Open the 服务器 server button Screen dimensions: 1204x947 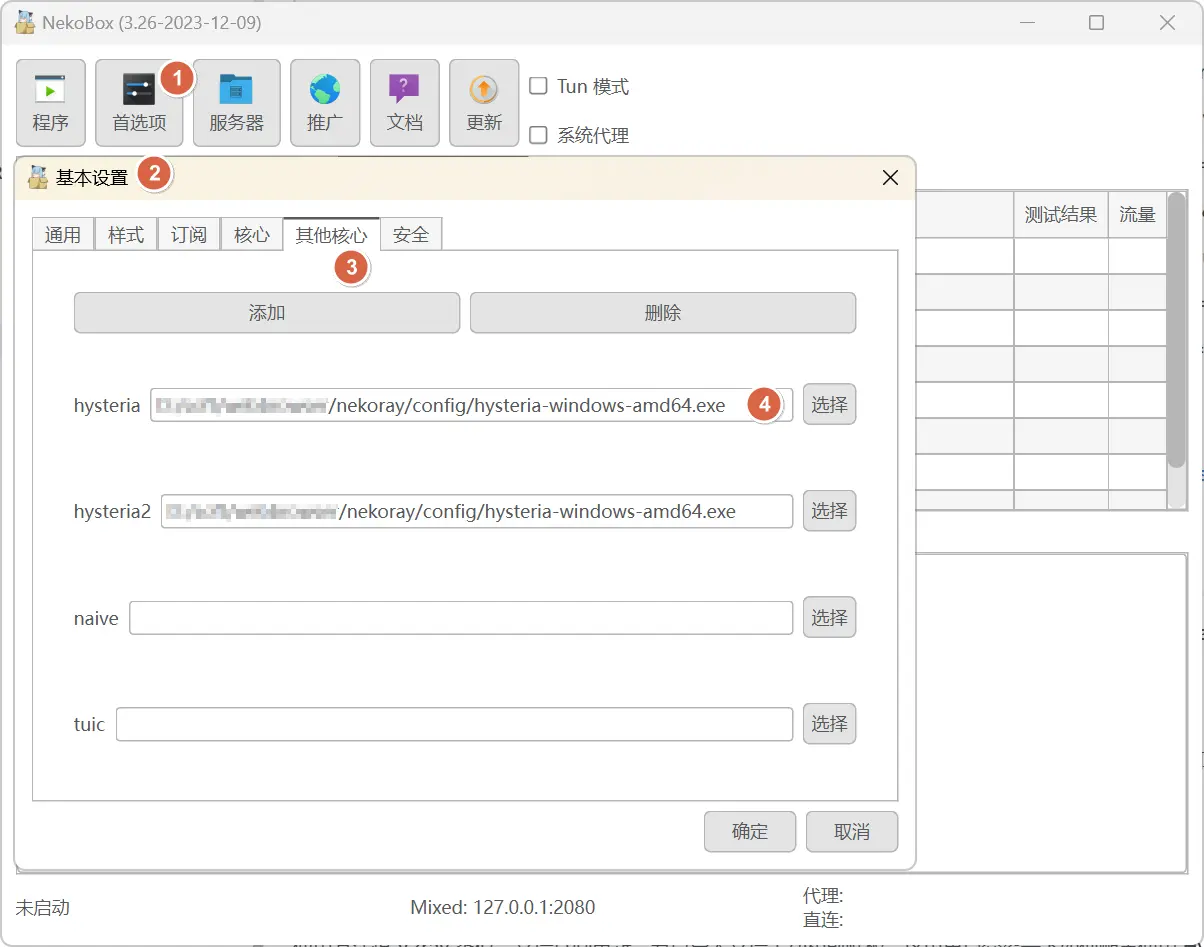(236, 103)
